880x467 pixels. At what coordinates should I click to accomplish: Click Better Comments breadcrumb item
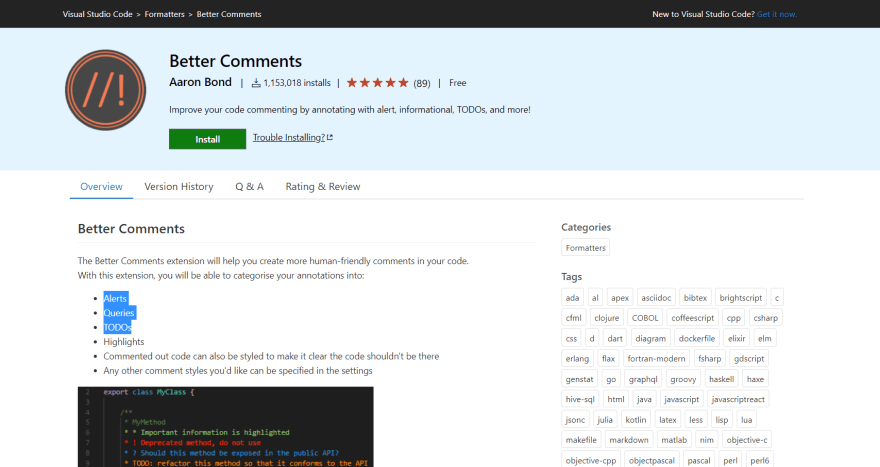[229, 14]
